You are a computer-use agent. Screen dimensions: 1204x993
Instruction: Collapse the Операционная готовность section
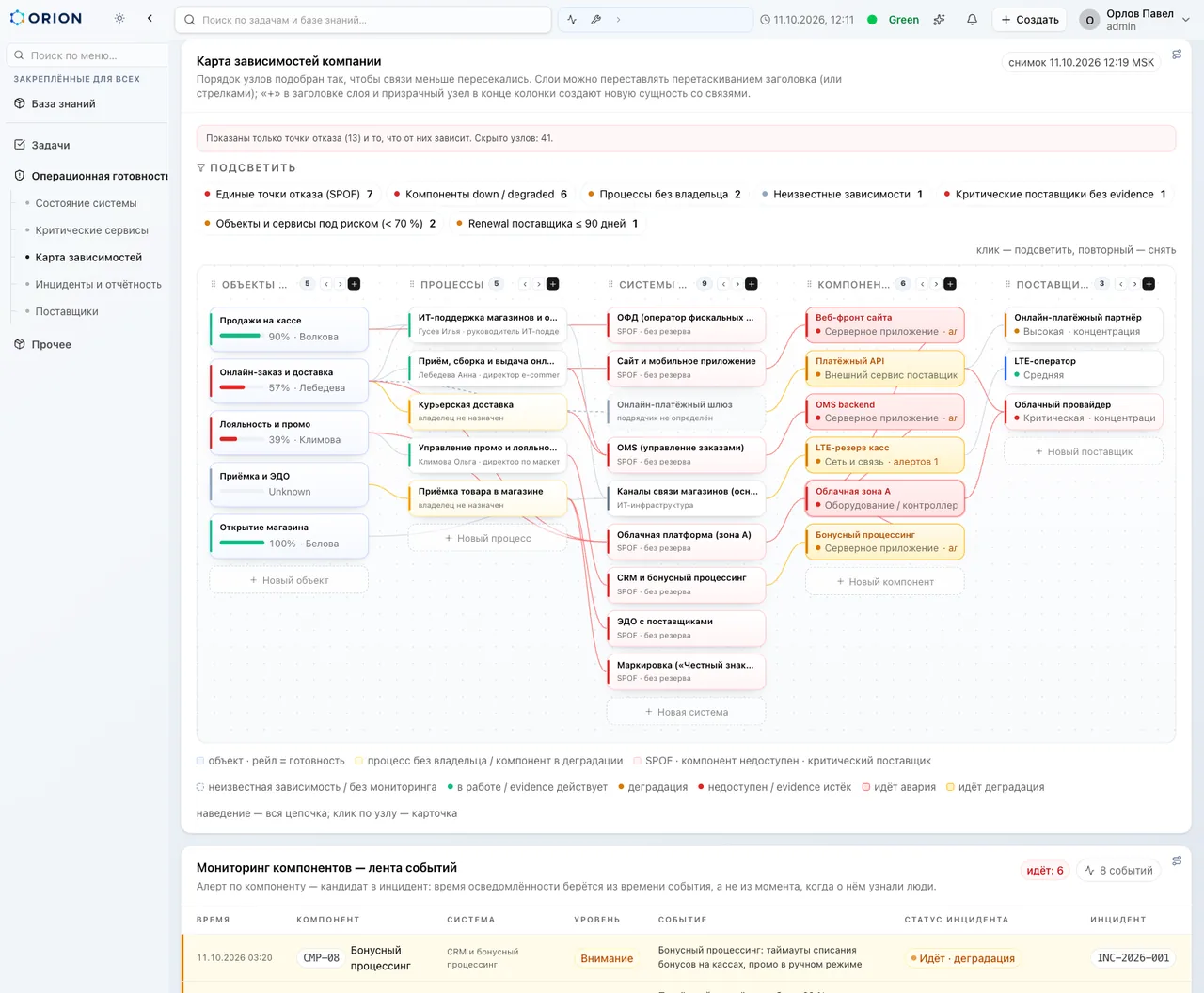[x=90, y=176]
